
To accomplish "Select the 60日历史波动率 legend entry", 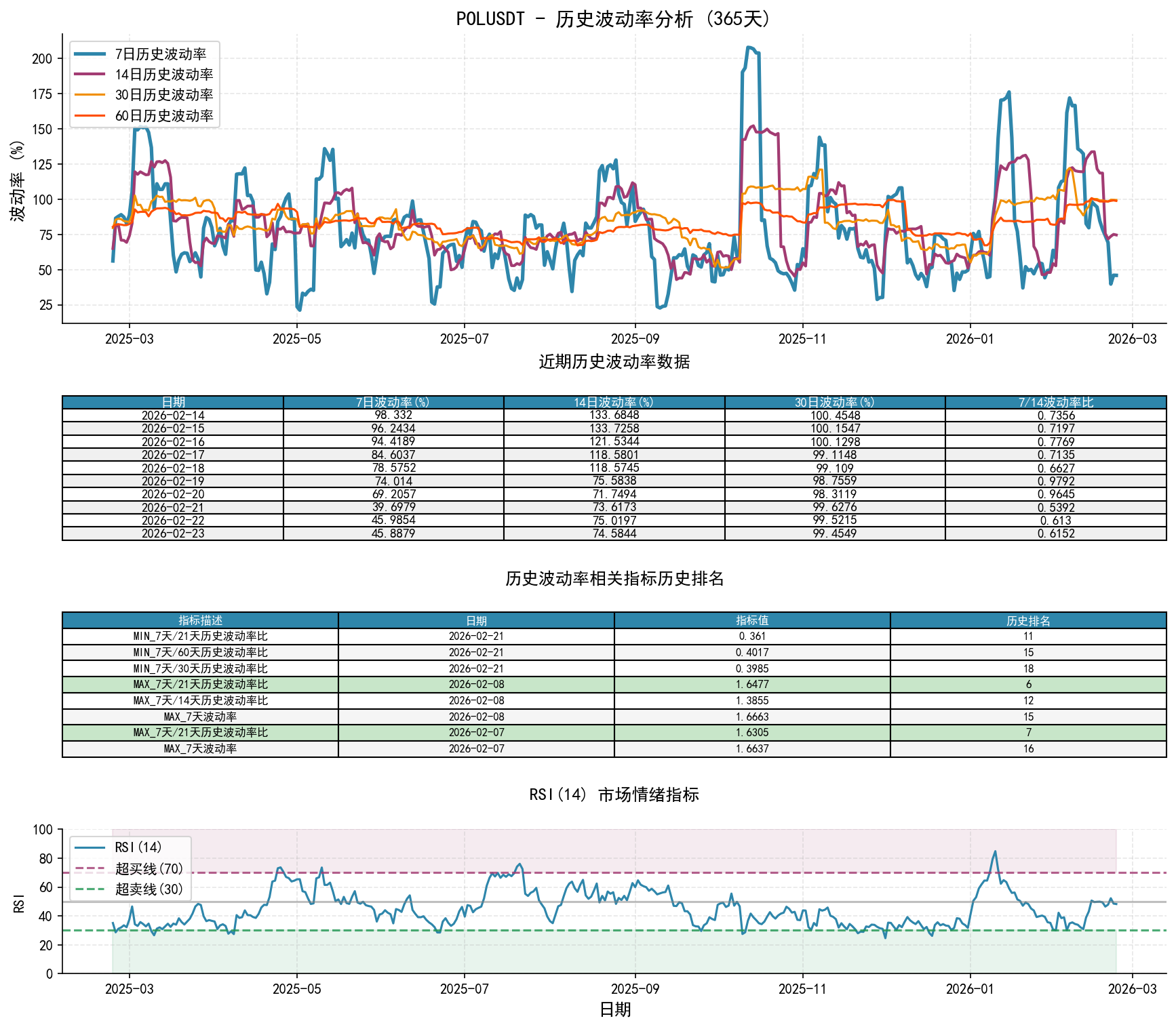I will tap(163, 116).
